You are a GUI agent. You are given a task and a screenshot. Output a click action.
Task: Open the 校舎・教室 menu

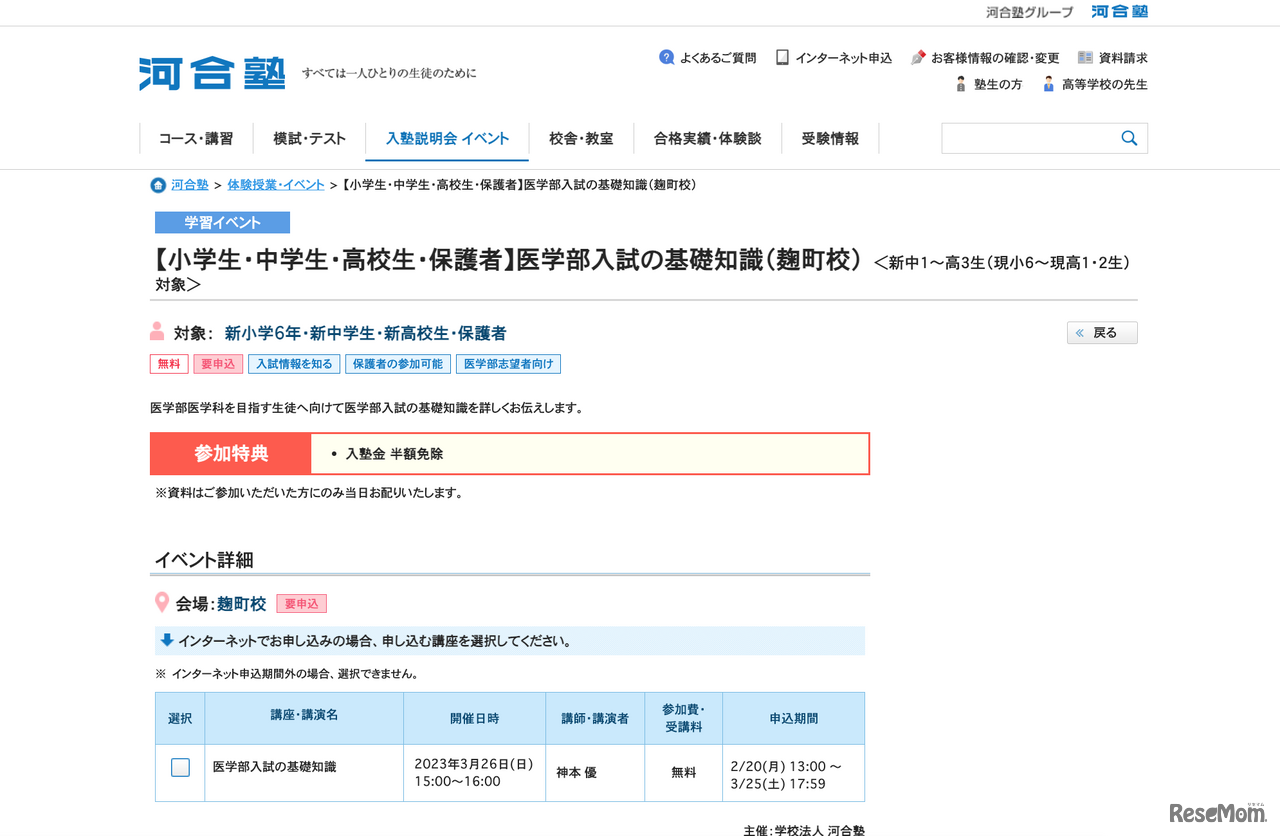[582, 139]
